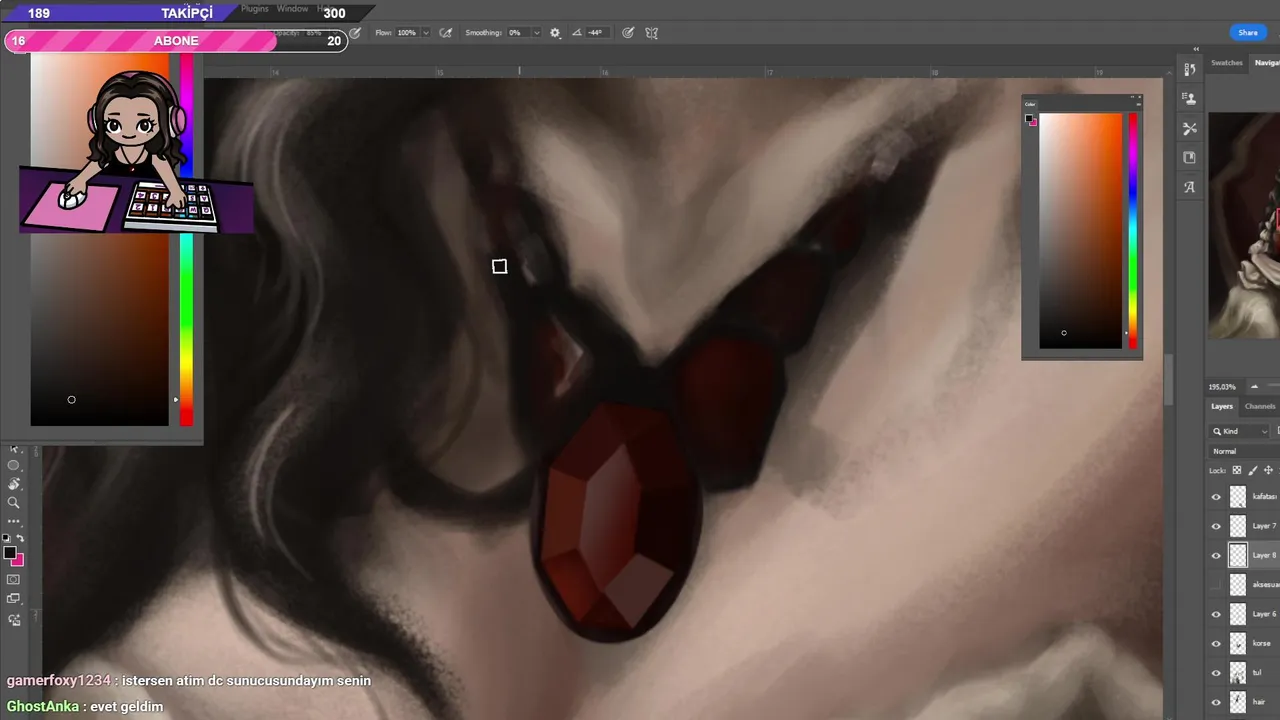Open the top collapsed panel icon in dock
The image size is (1280, 720).
click(1189, 69)
